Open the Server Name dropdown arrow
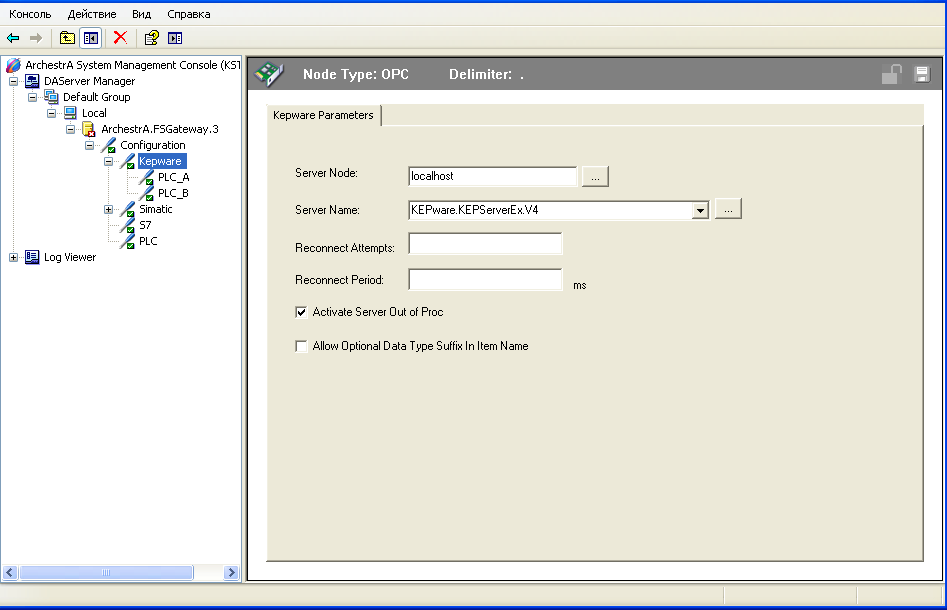The image size is (947, 610). click(700, 210)
